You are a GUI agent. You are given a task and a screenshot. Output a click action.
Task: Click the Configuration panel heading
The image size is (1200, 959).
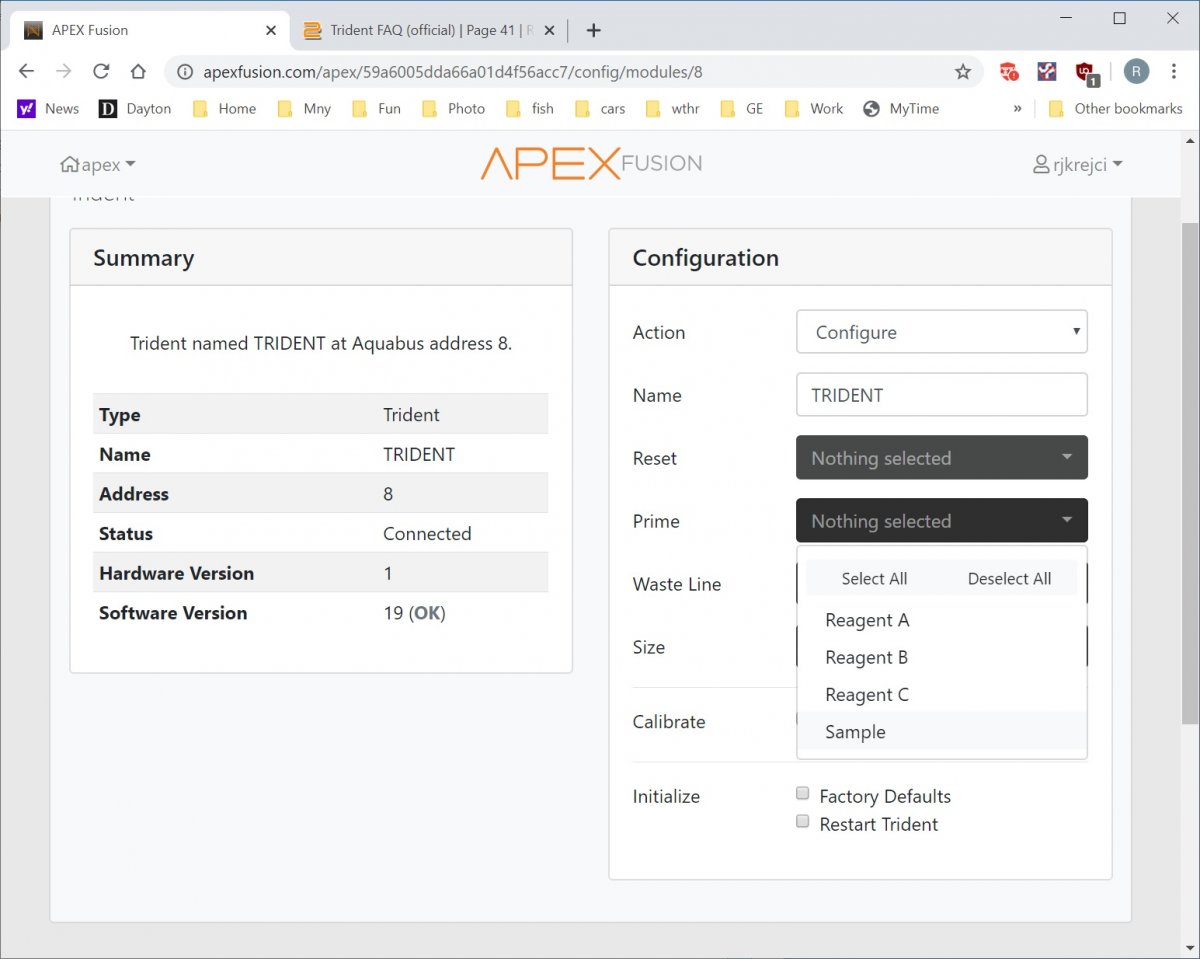(705, 258)
